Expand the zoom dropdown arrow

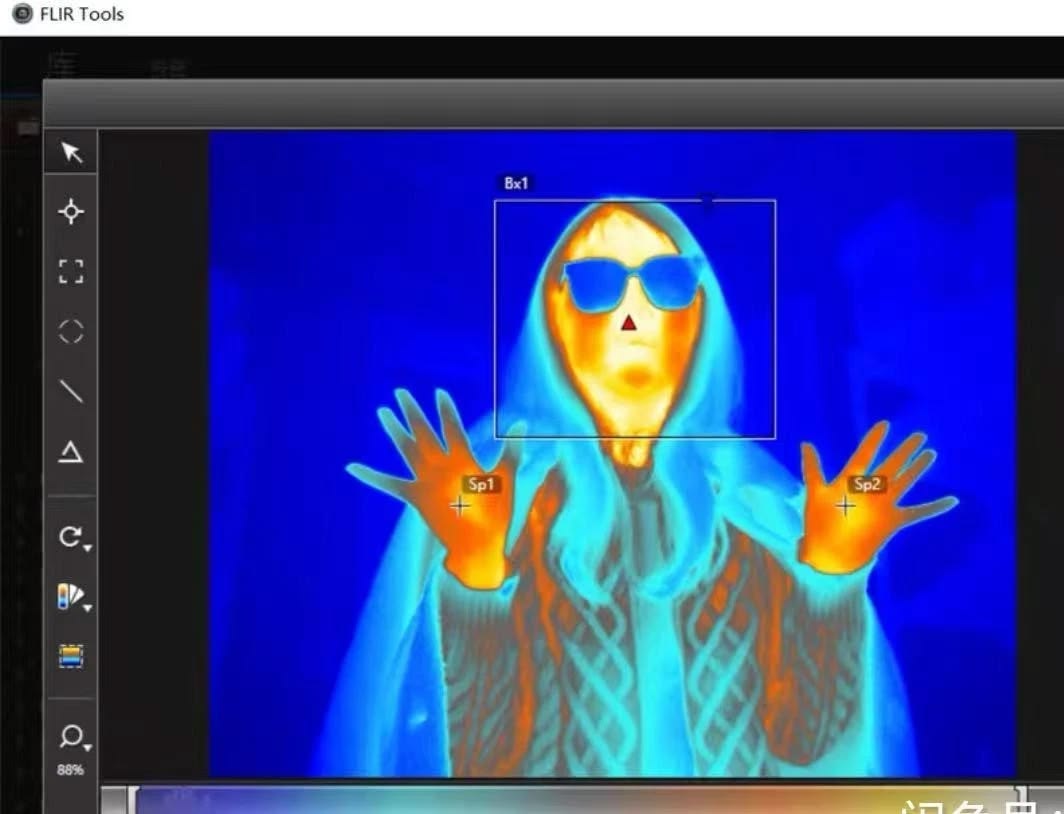tap(88, 748)
